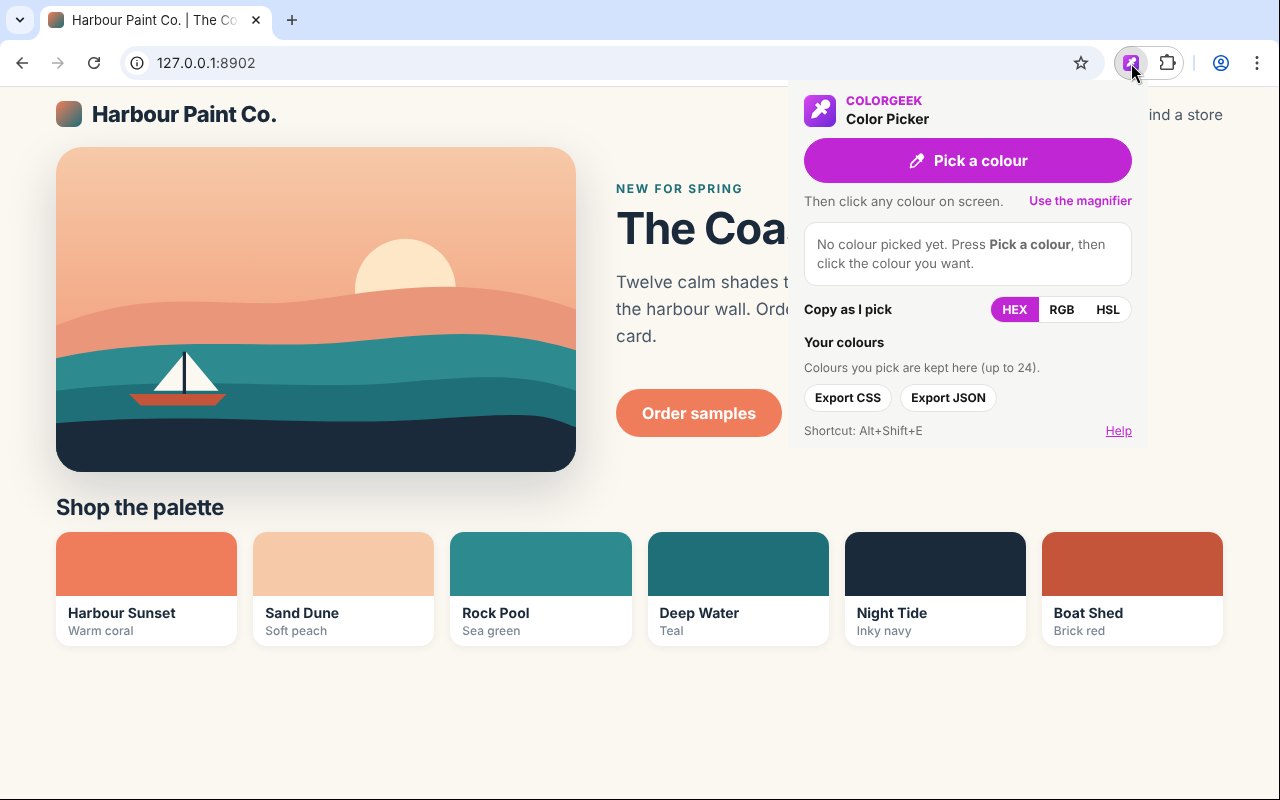Screen dimensions: 1280x800
Task: Click the Shortcut: Alt+Shift+E text
Action: [863, 431]
